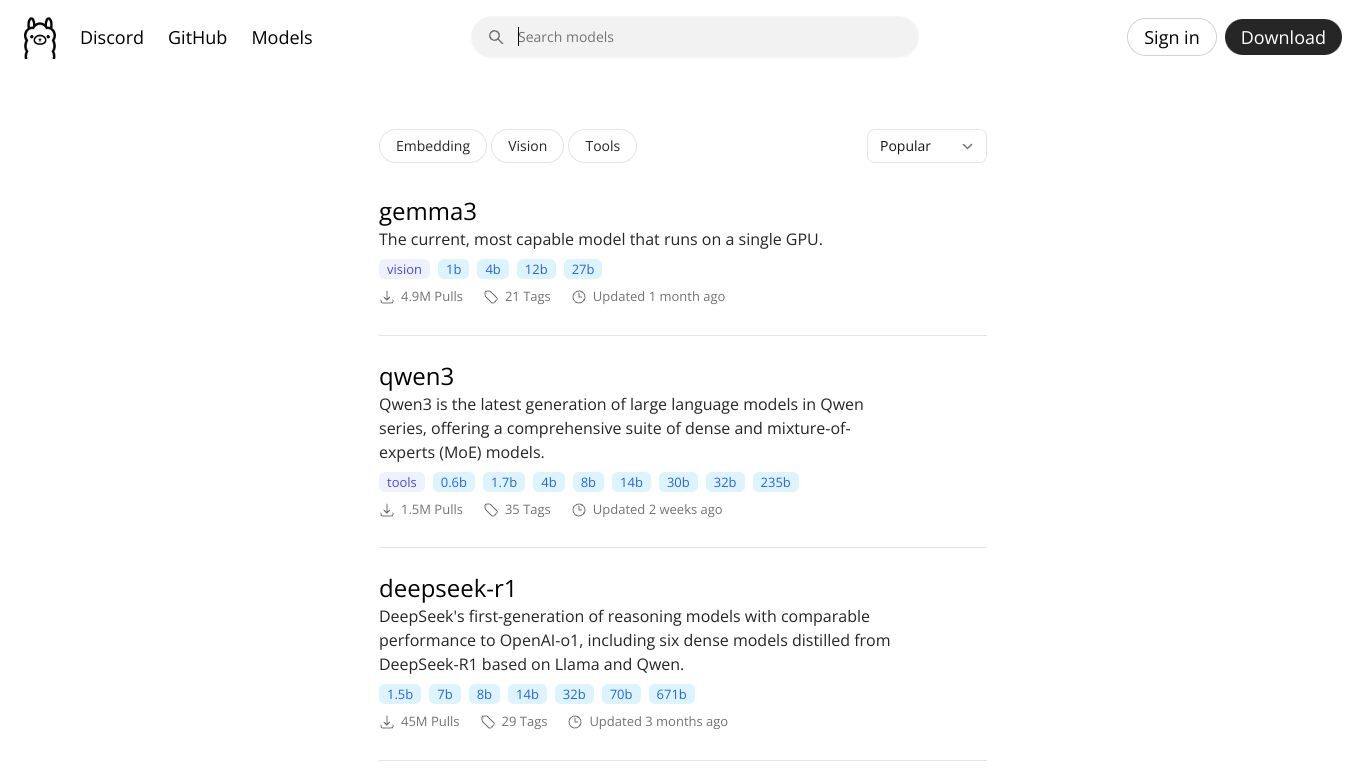Click deepseek-r1 7b size tag
This screenshot has width=1366, height=768.
click(445, 694)
